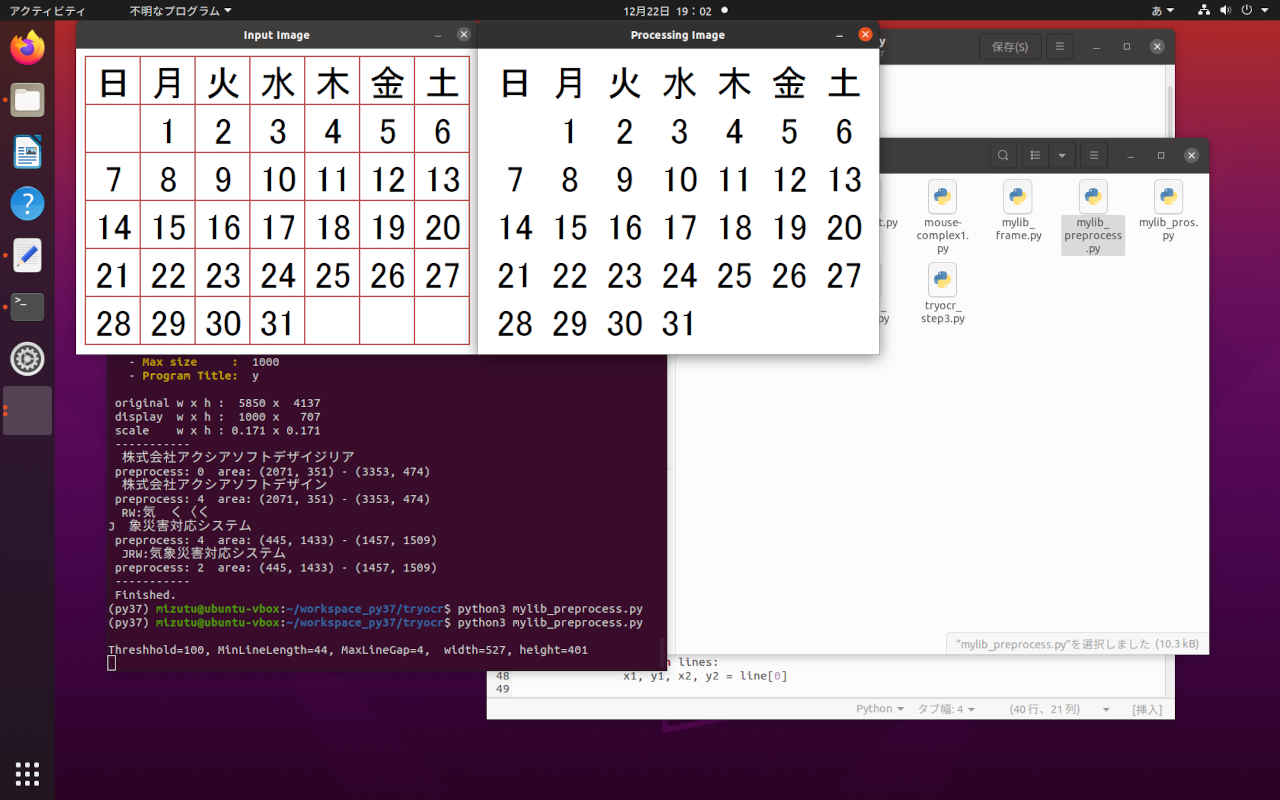Open Settings from the dock
The image size is (1280, 800).
pyautogui.click(x=27, y=359)
